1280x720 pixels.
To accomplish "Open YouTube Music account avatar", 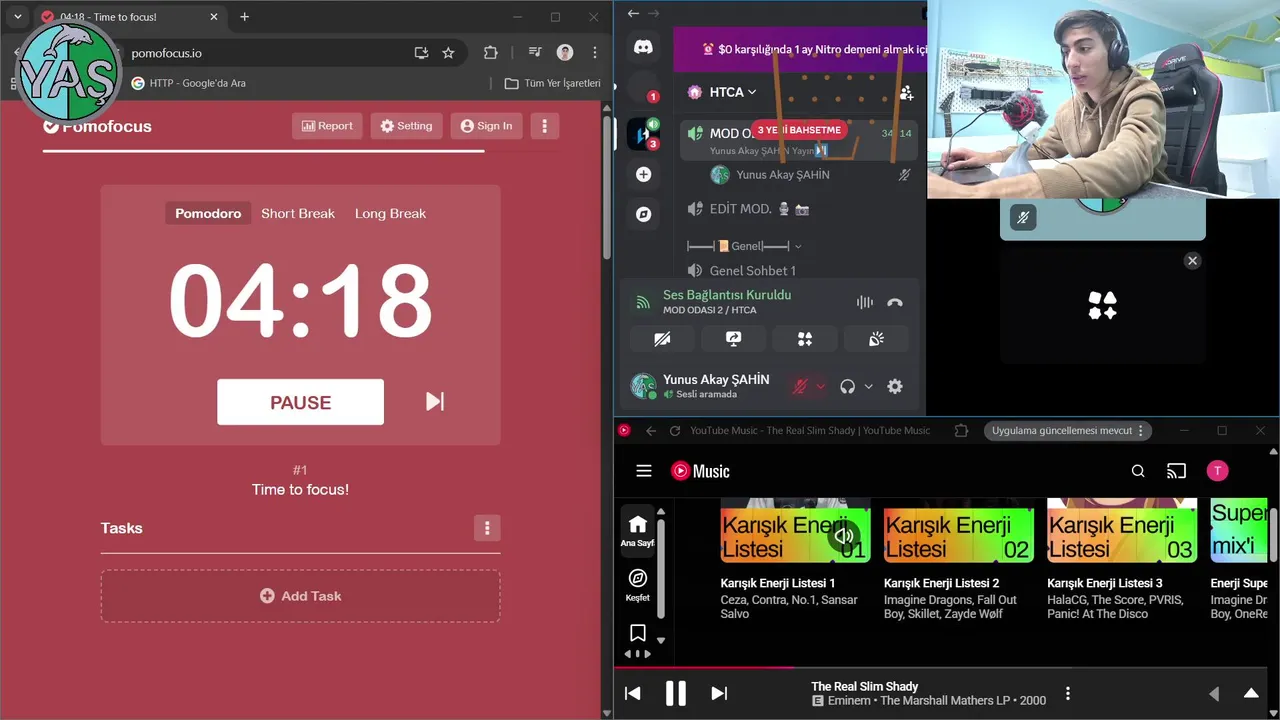I will [1217, 471].
